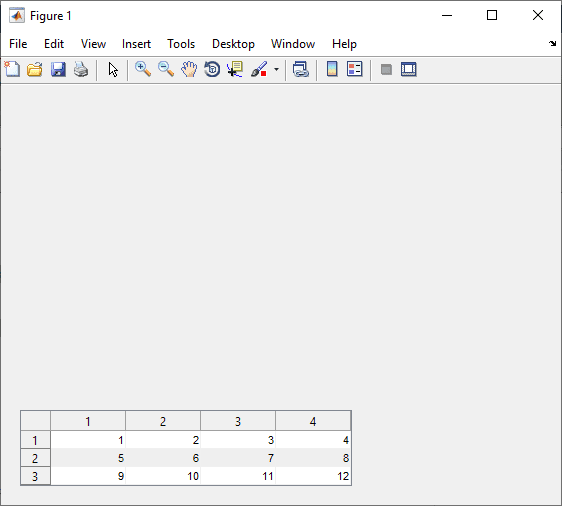This screenshot has width=562, height=506.
Task: Print the figure via printer icon
Action: click(x=81, y=69)
